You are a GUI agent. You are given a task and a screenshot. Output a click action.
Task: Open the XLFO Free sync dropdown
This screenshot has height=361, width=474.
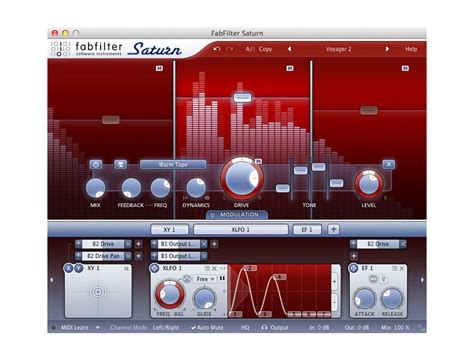coord(206,279)
